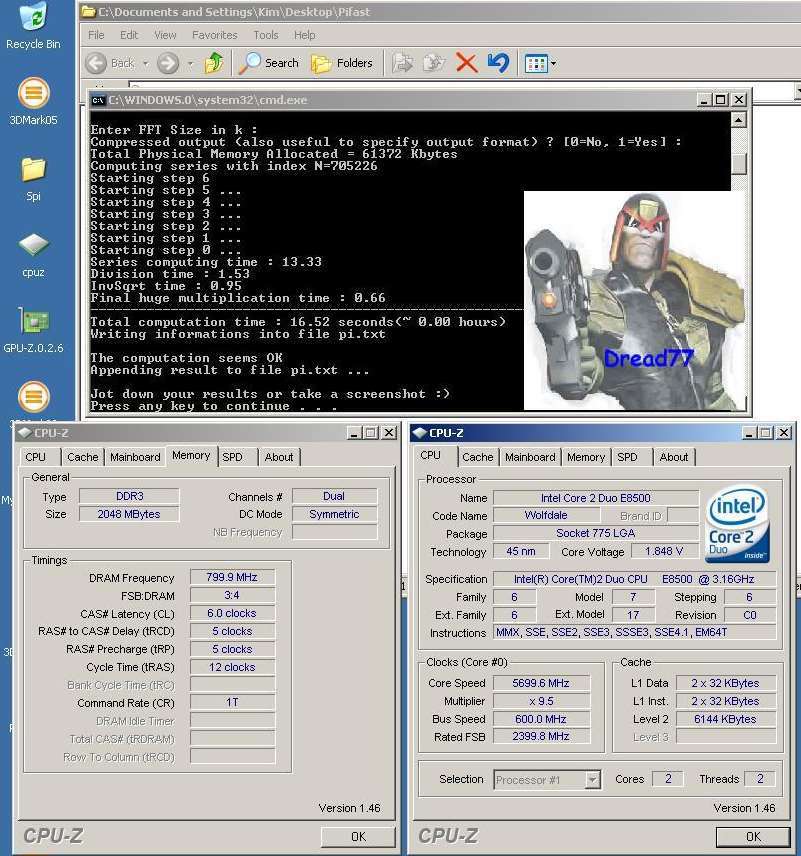Click OK in the right CPU-Z CPU window
The height and width of the screenshot is (856, 801).
click(x=753, y=836)
